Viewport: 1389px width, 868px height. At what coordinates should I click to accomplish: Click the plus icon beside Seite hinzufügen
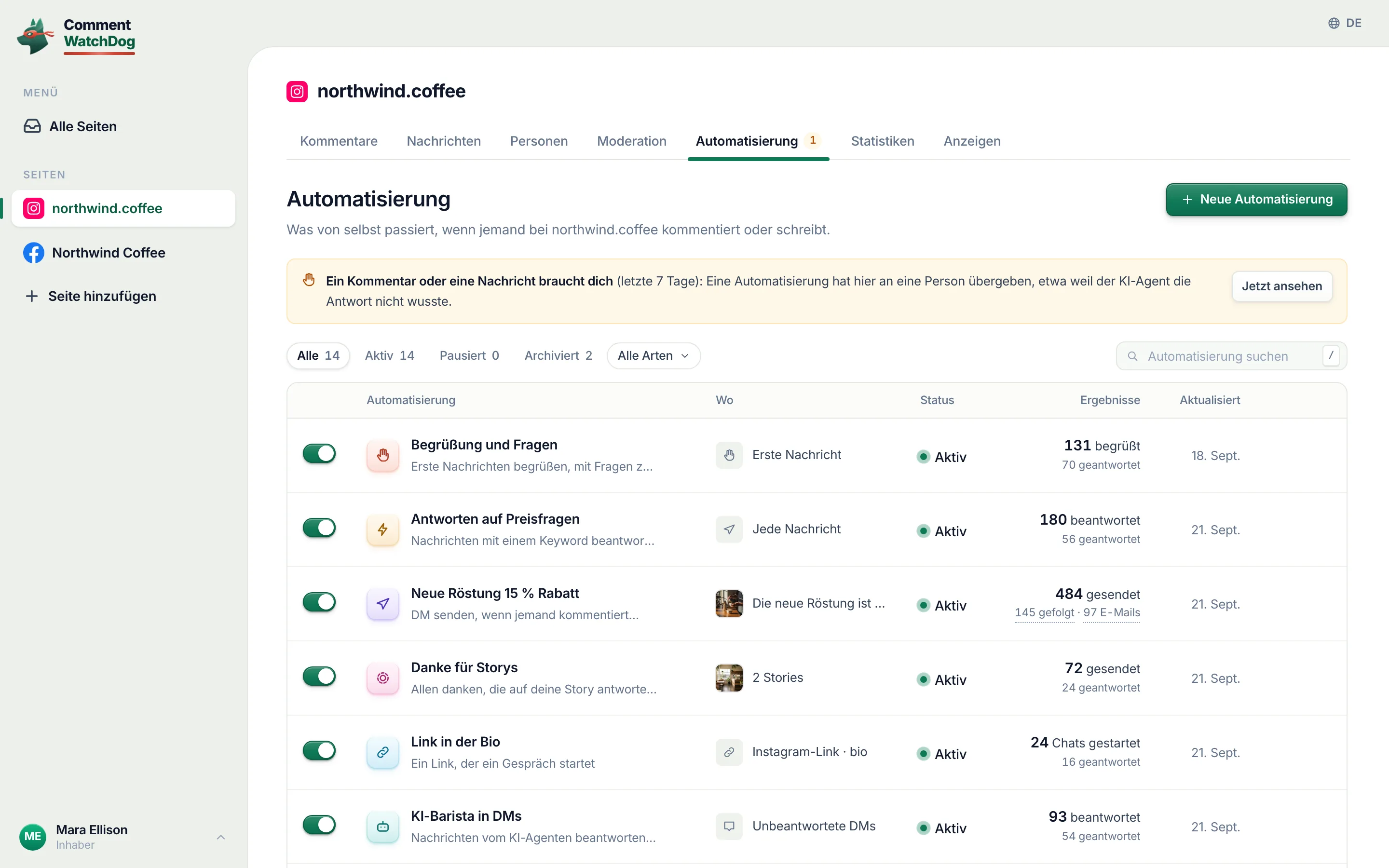click(x=31, y=296)
